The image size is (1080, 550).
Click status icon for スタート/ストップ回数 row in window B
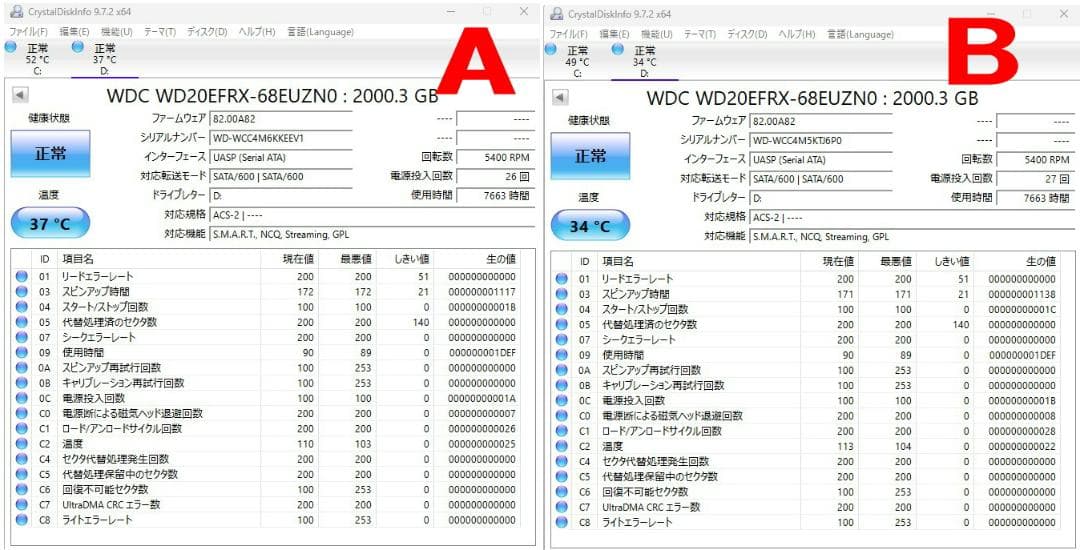(x=561, y=309)
